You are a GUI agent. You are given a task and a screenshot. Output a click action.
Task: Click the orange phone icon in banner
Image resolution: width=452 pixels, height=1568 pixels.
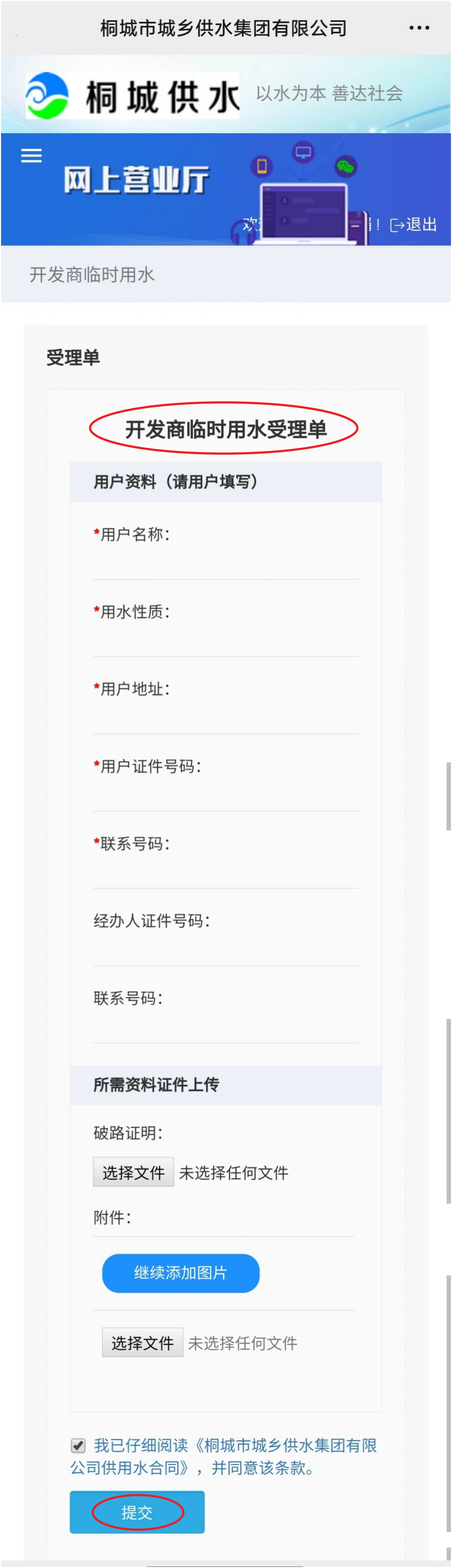(x=262, y=165)
